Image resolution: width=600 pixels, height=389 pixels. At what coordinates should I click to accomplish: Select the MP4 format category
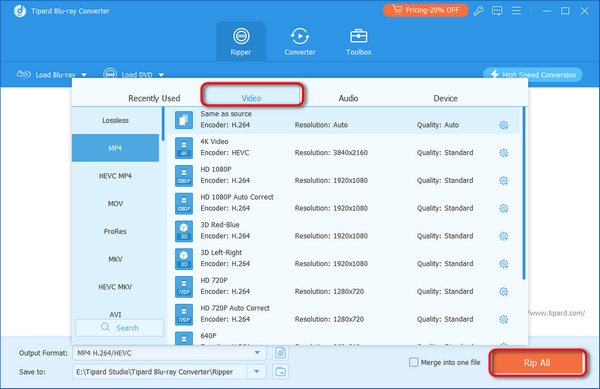pos(116,148)
